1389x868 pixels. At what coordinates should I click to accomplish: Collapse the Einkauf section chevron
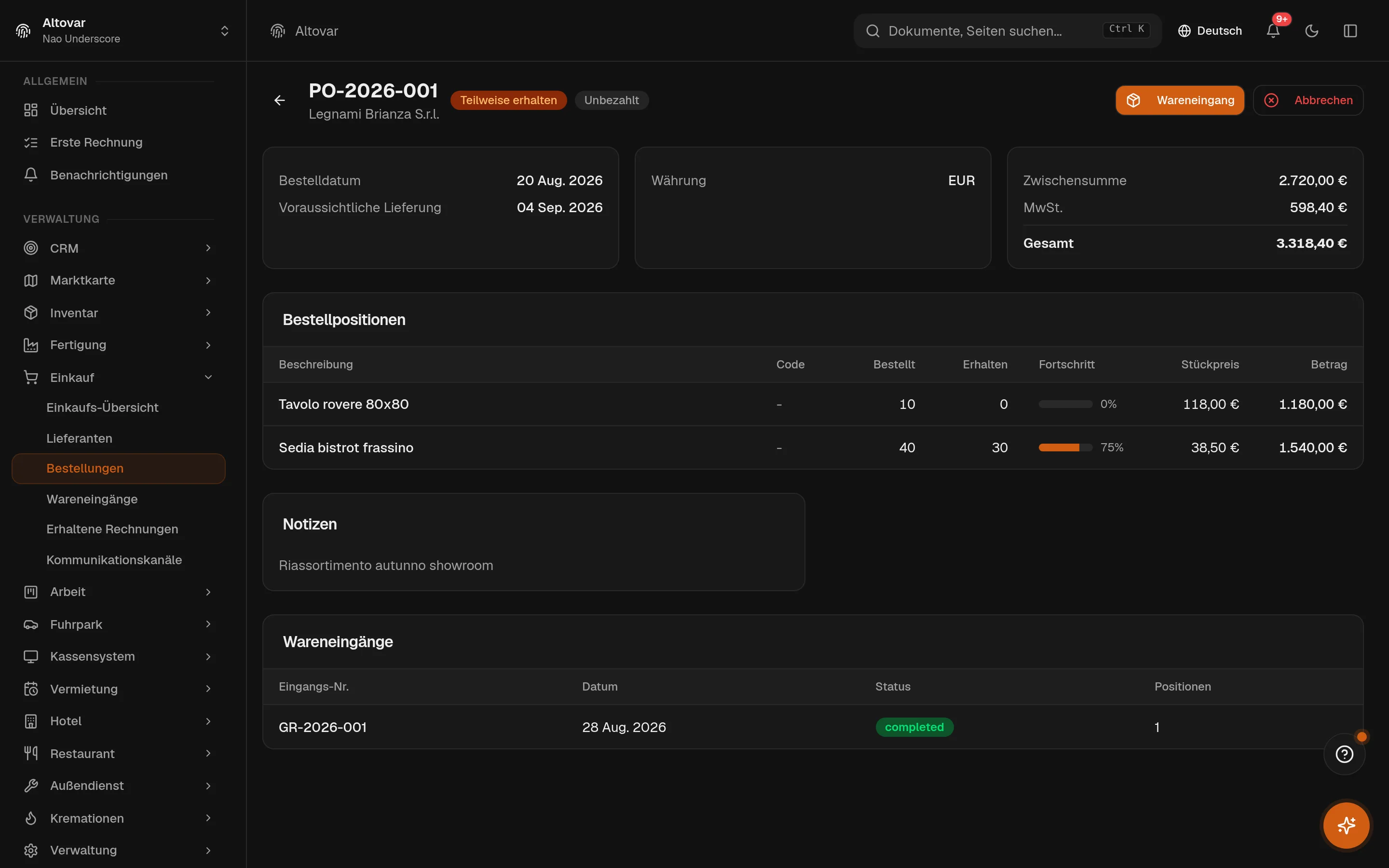coord(208,377)
